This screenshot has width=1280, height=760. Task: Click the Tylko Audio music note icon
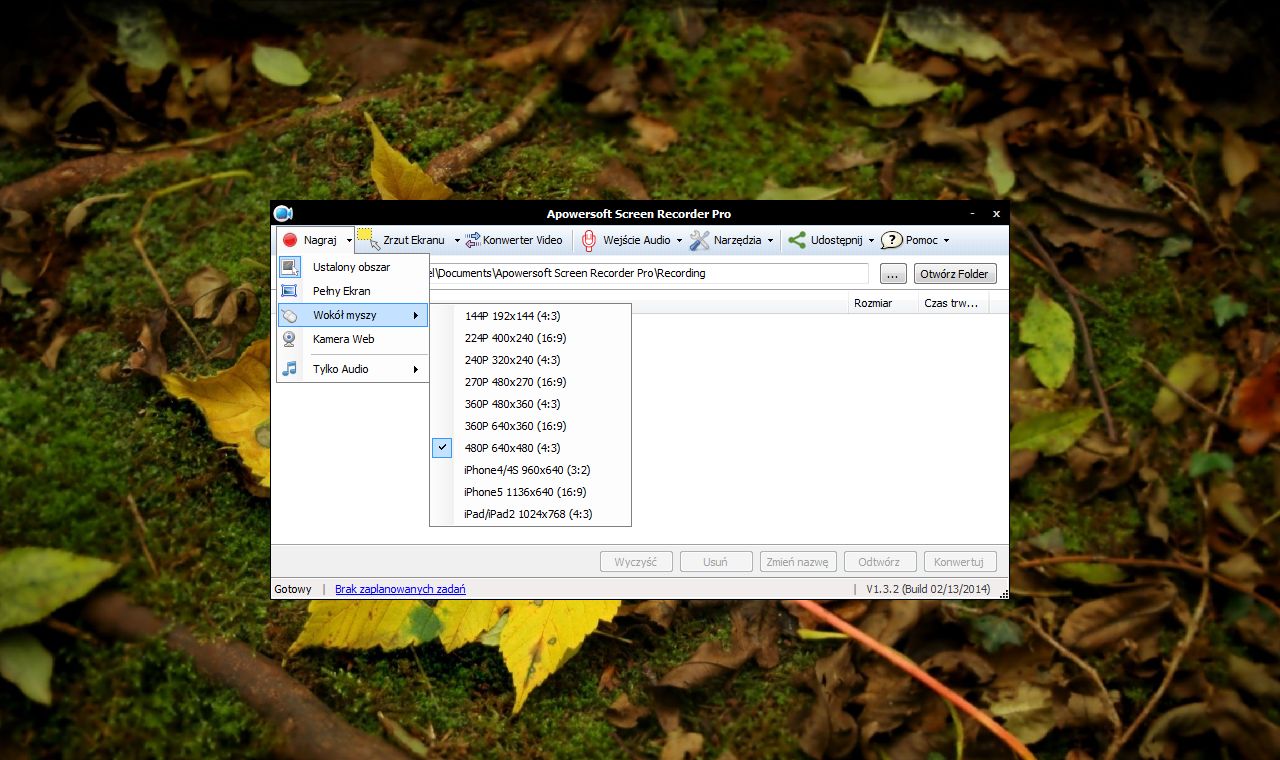click(x=290, y=369)
